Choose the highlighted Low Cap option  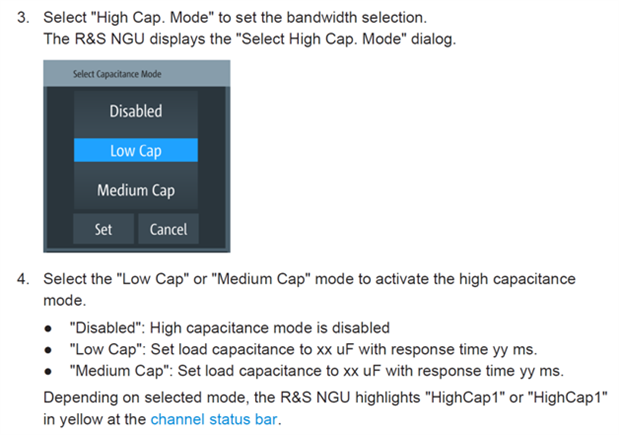click(x=136, y=151)
